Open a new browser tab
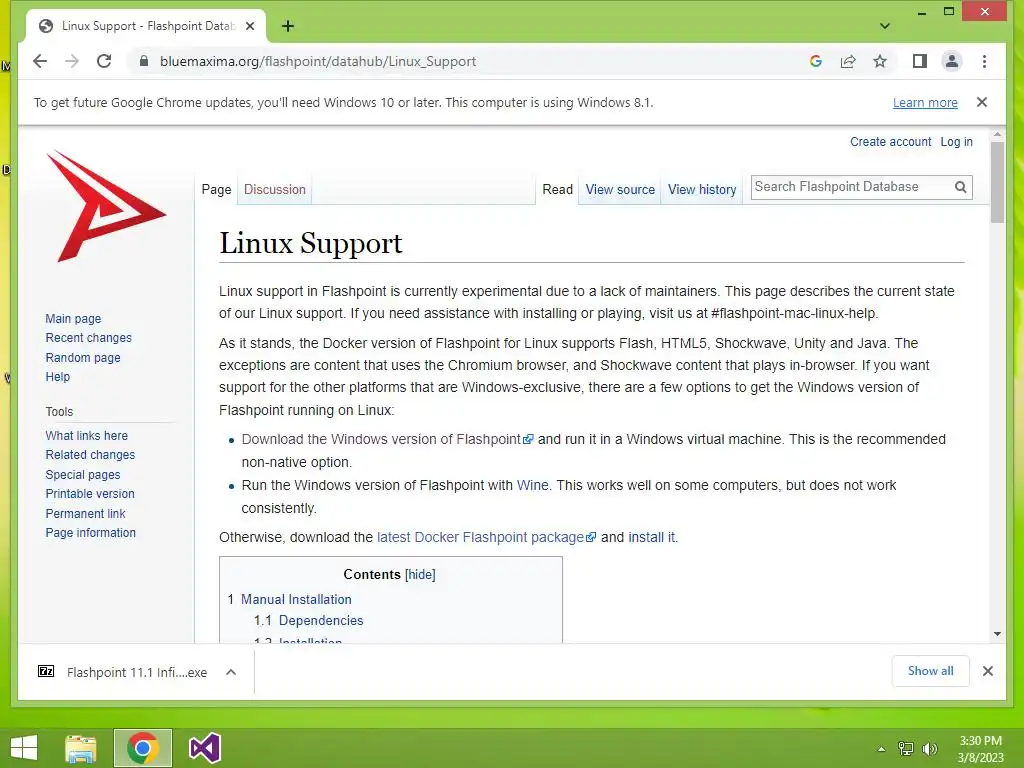The height and width of the screenshot is (768, 1024). coord(288,26)
